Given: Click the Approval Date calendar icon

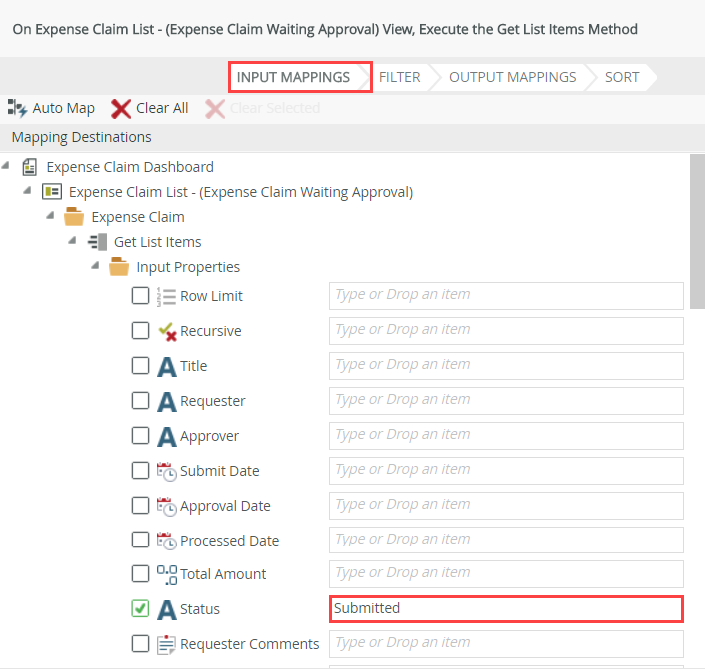Looking at the screenshot, I should 166,507.
